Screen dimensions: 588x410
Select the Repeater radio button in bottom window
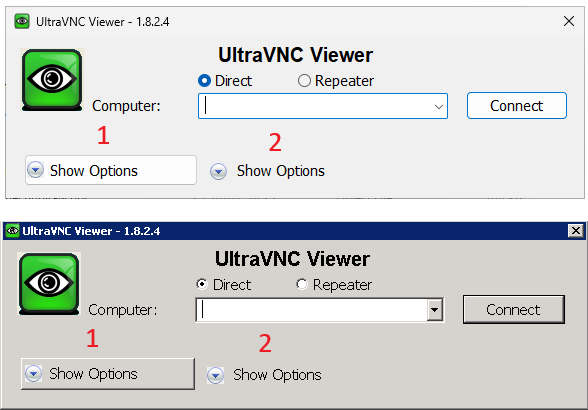point(302,284)
